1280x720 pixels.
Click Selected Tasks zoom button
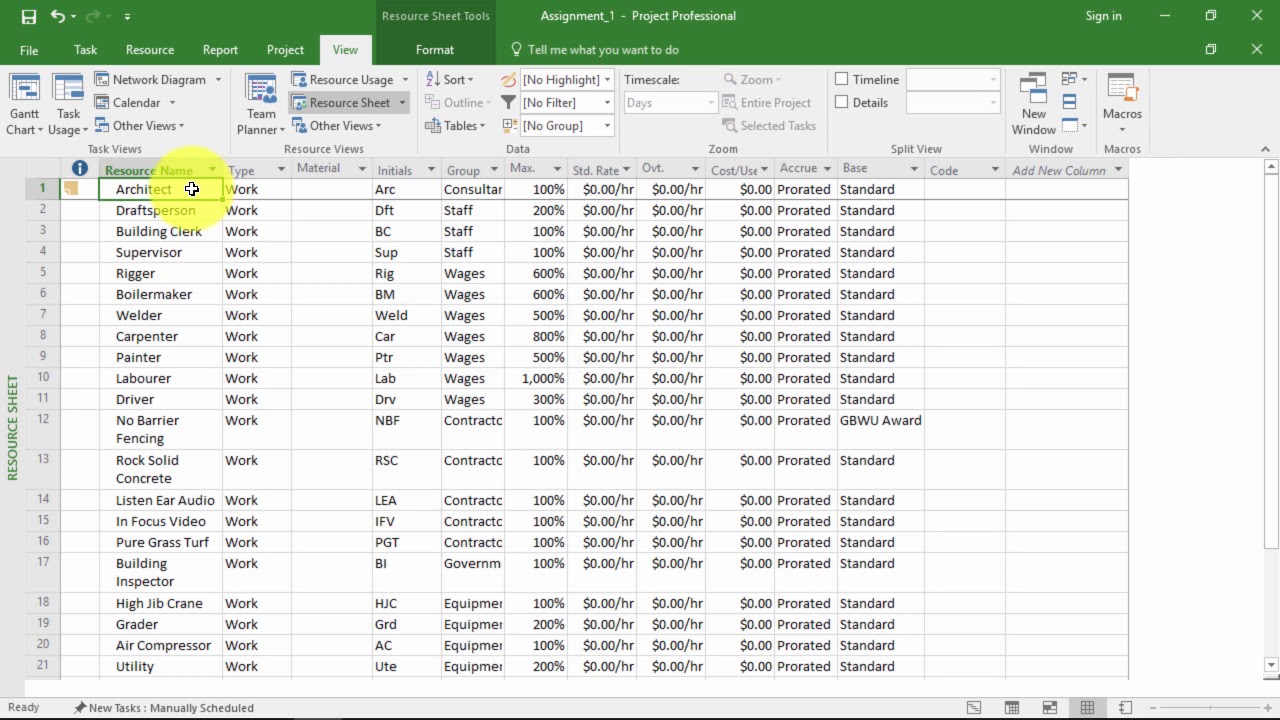pyautogui.click(x=769, y=125)
